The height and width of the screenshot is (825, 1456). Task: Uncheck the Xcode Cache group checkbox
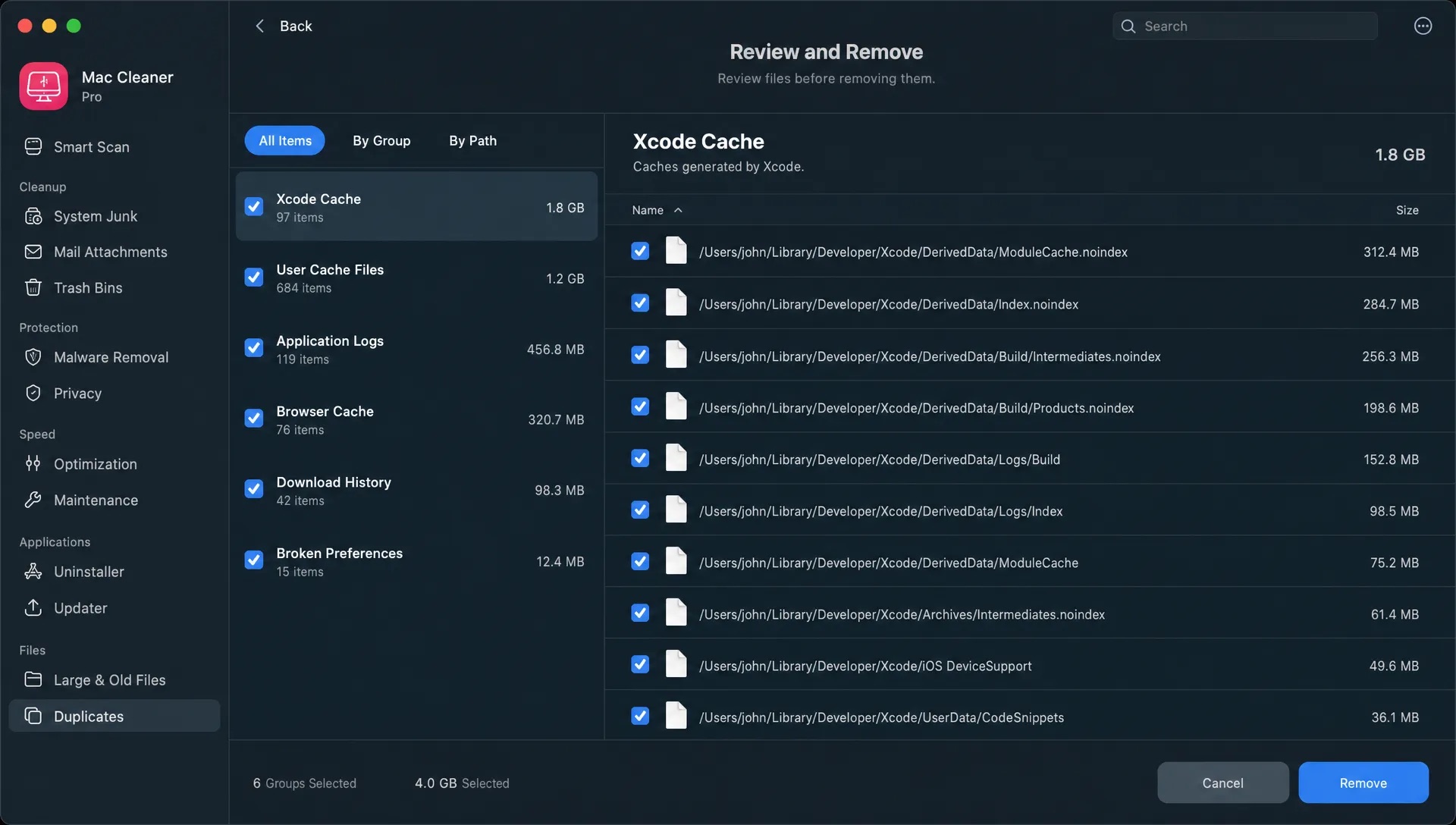click(254, 206)
